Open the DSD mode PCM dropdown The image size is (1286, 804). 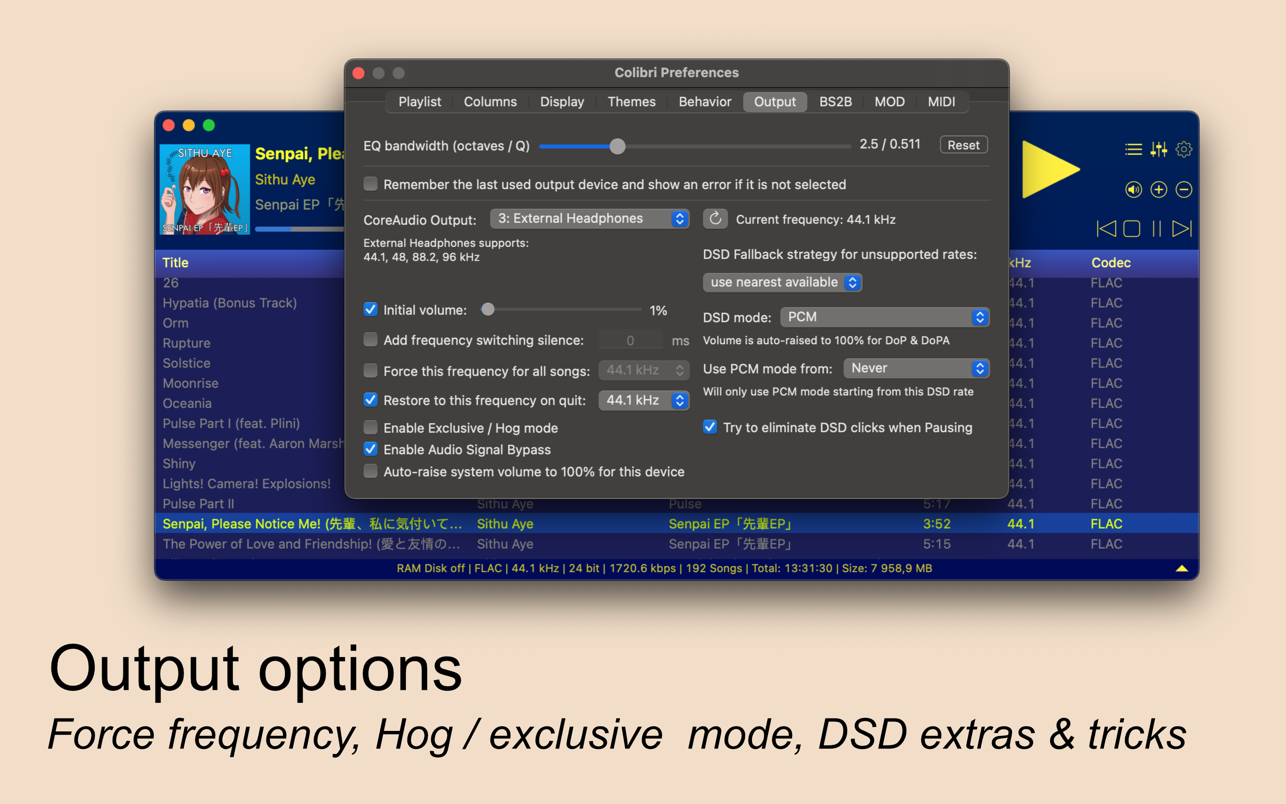[x=884, y=317]
